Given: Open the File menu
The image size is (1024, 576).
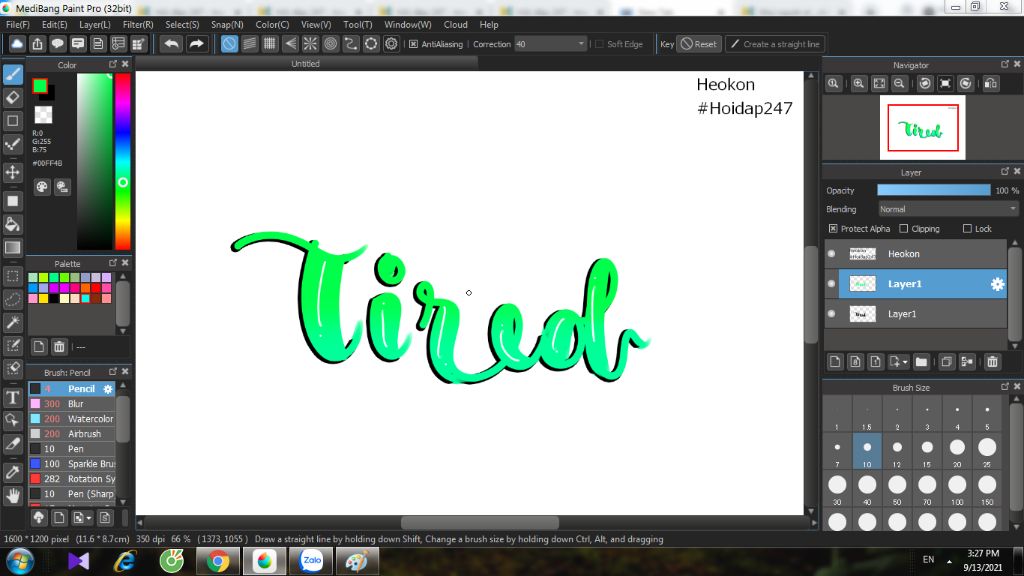Looking at the screenshot, I should (18, 25).
